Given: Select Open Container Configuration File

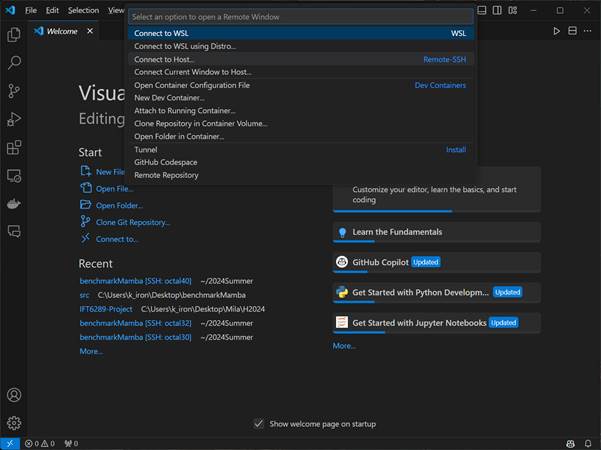Looking at the screenshot, I should point(301,85).
